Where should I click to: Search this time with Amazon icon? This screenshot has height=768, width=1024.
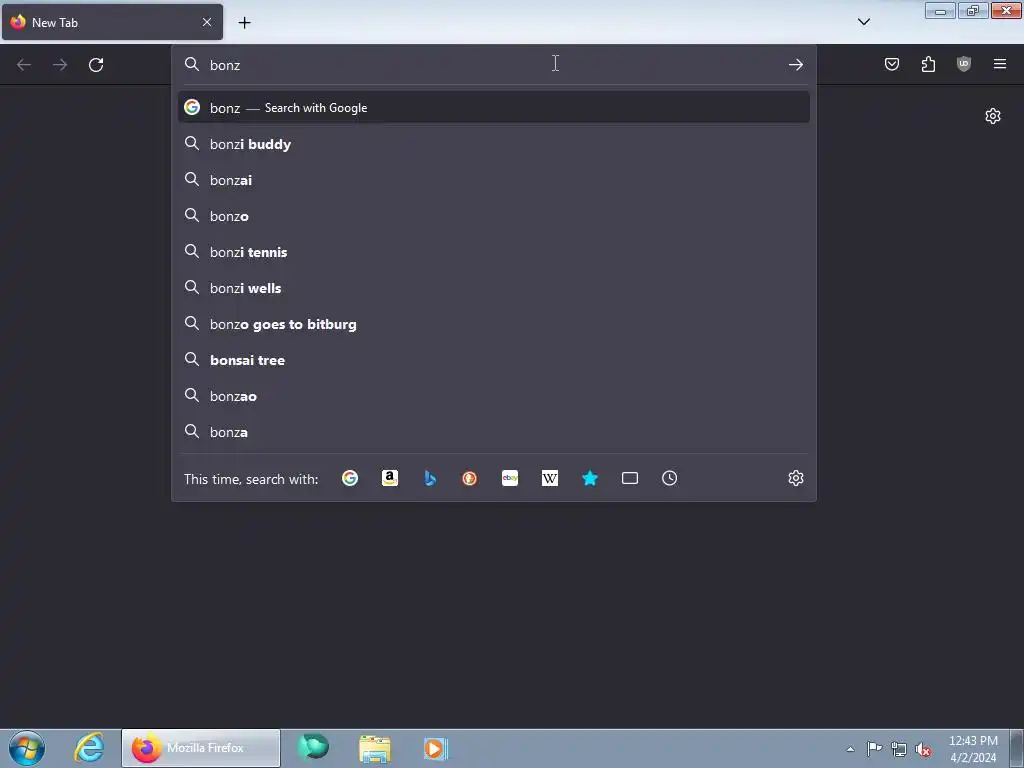point(390,478)
